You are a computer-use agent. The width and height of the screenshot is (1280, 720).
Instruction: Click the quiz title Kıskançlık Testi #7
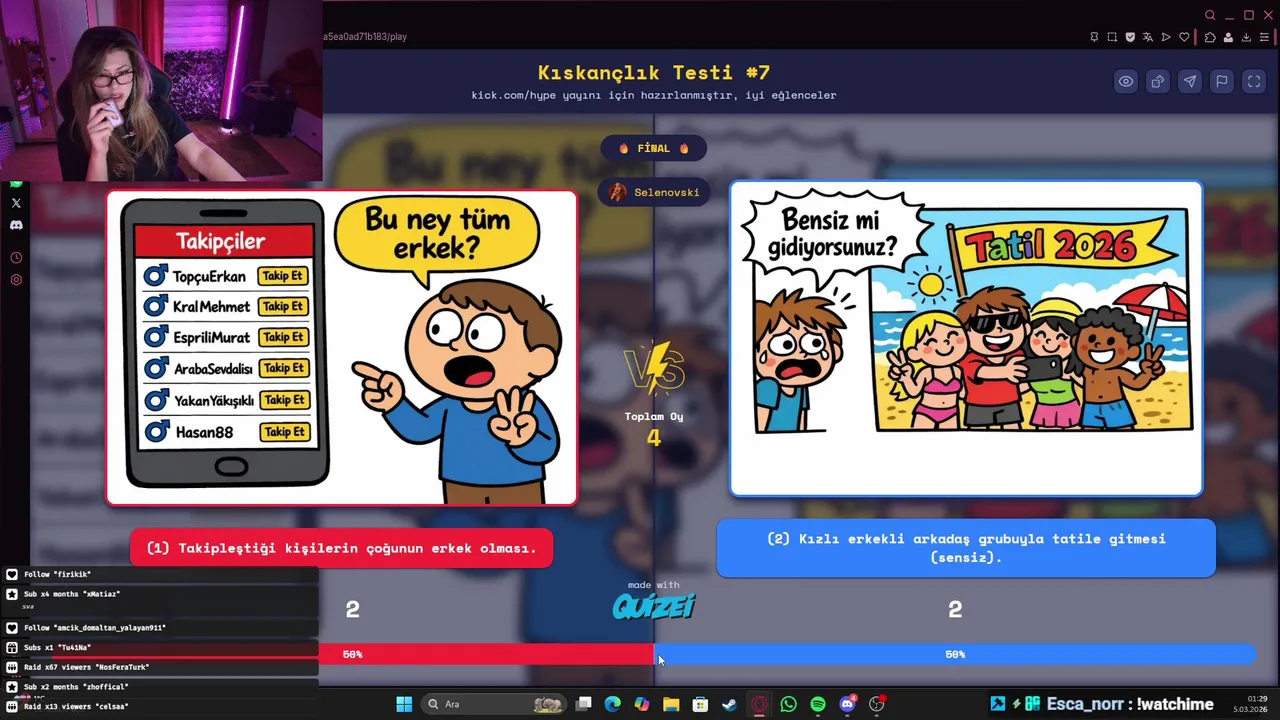(654, 72)
